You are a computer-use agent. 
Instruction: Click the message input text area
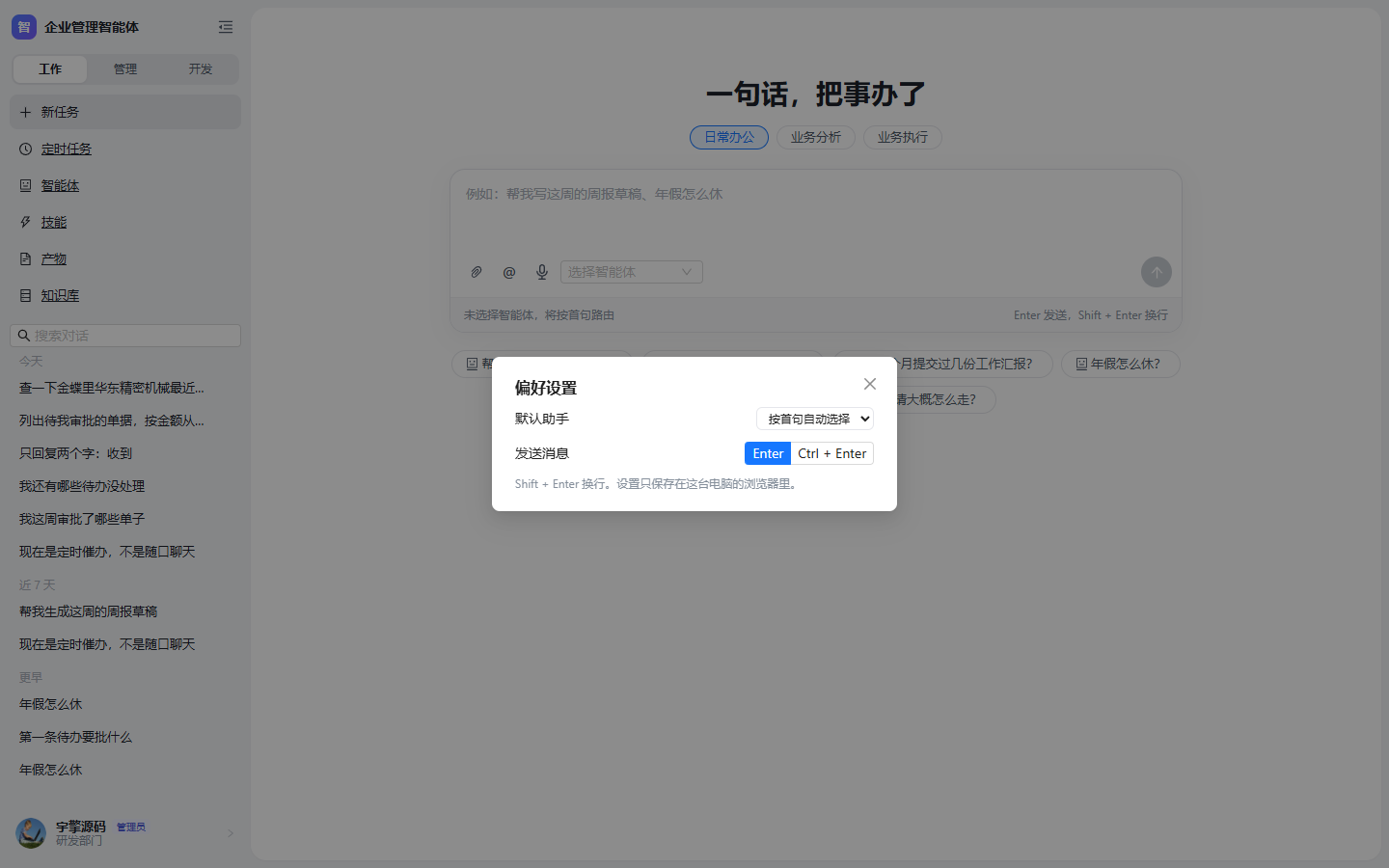coord(816,214)
